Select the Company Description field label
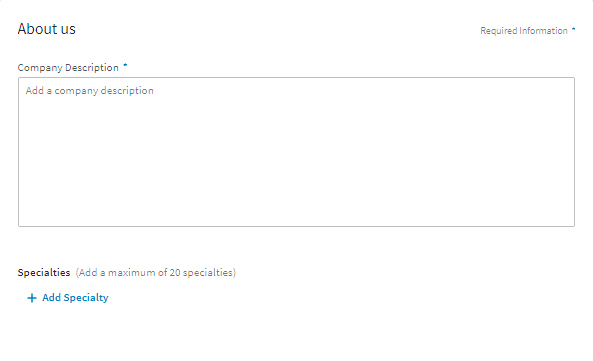This screenshot has height=361, width=593. (68, 68)
